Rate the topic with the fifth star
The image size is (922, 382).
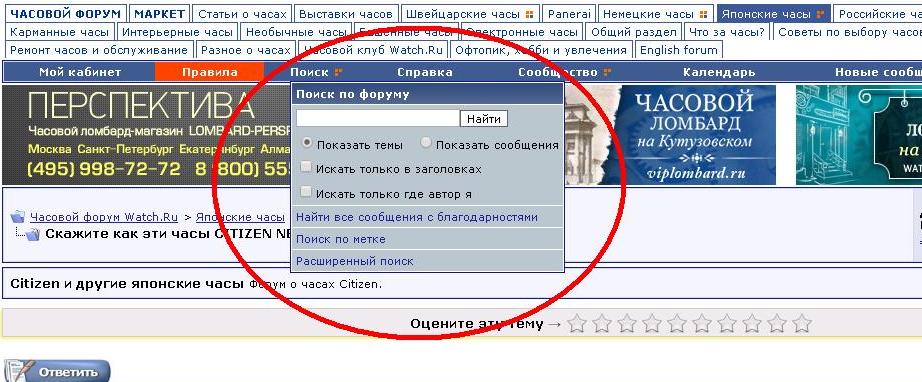[x=677, y=323]
